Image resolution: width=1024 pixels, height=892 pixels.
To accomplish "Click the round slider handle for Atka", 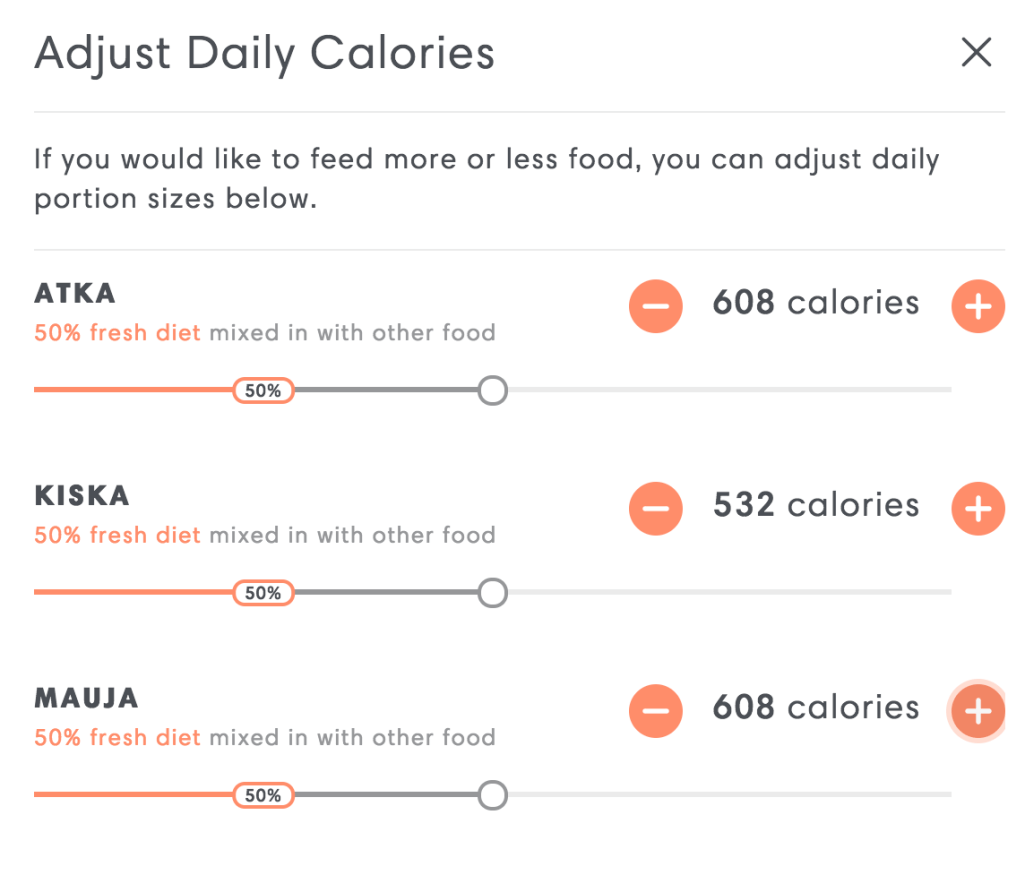I will click(x=492, y=390).
